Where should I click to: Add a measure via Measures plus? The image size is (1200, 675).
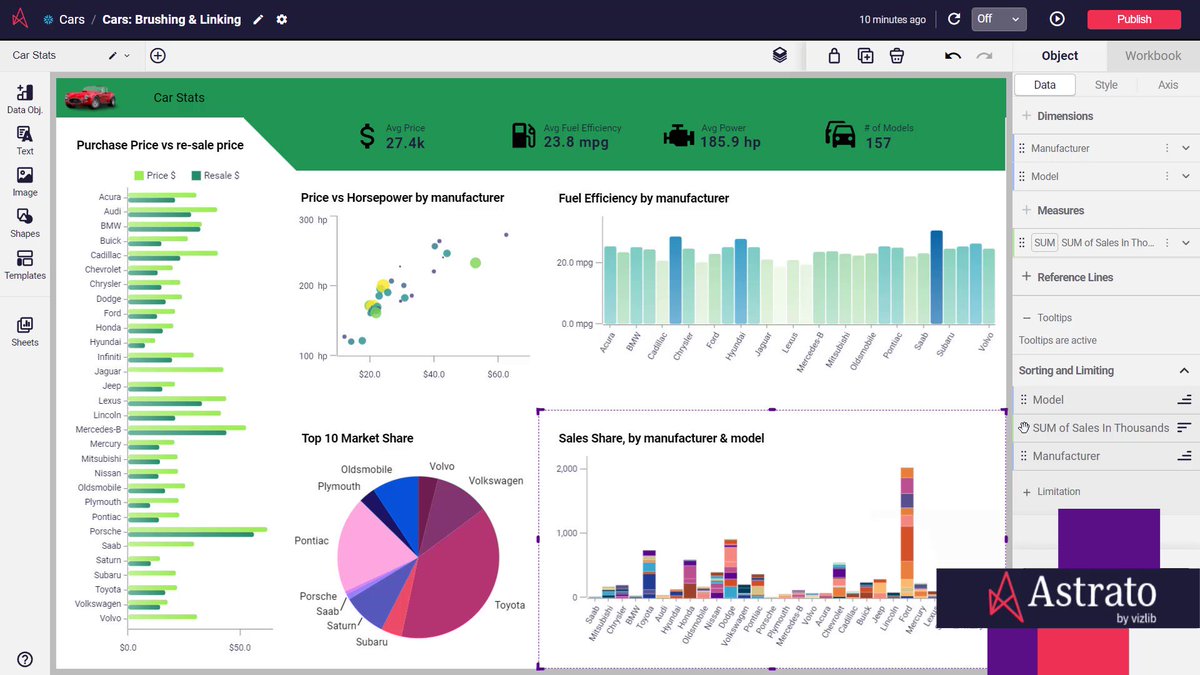(x=1026, y=210)
